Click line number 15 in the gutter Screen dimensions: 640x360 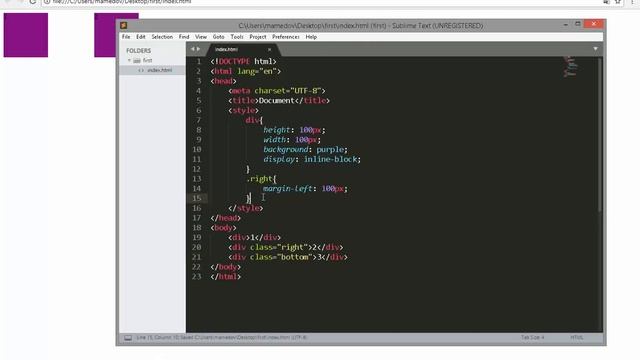pos(197,198)
